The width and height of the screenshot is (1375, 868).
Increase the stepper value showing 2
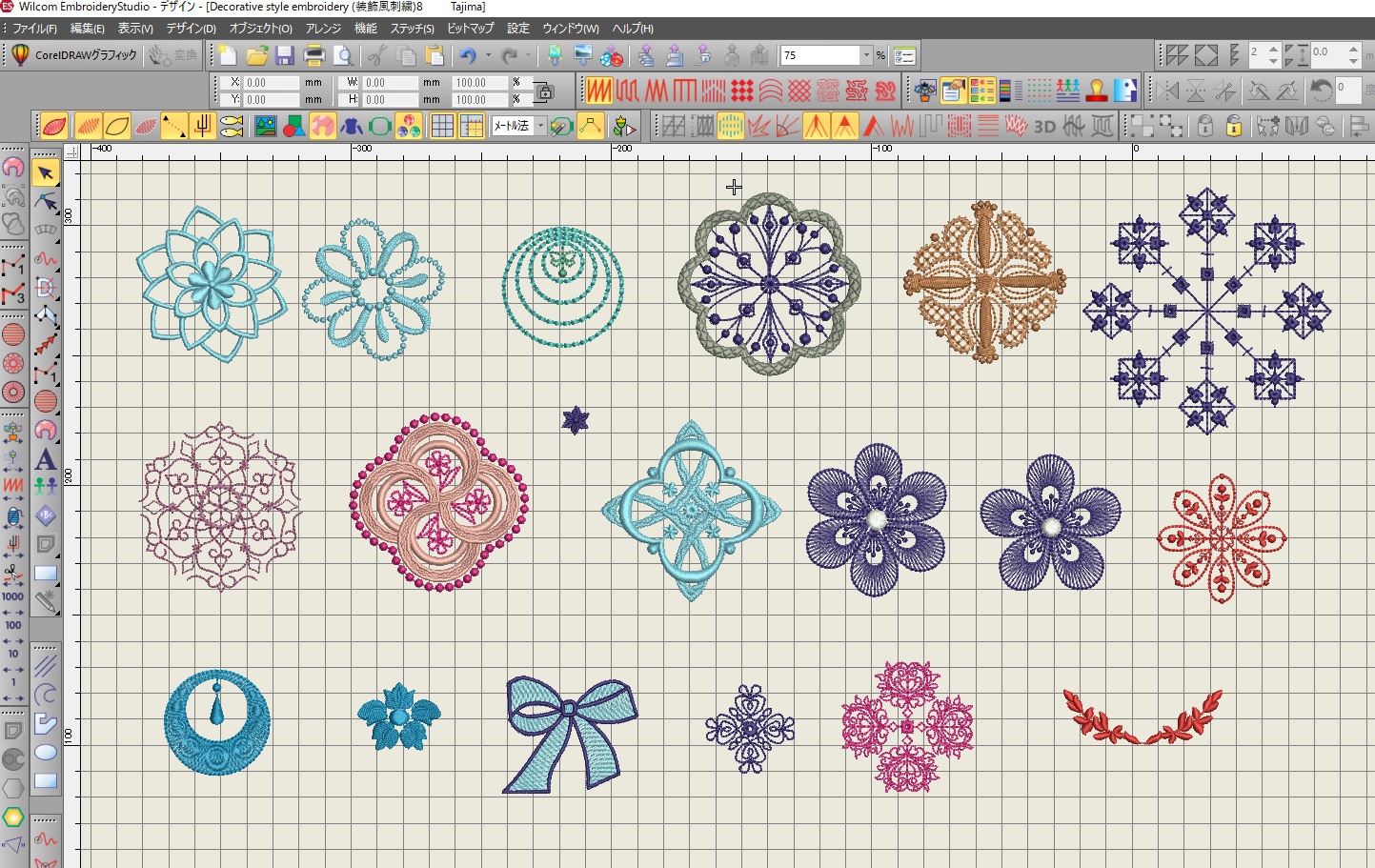coord(1273,50)
